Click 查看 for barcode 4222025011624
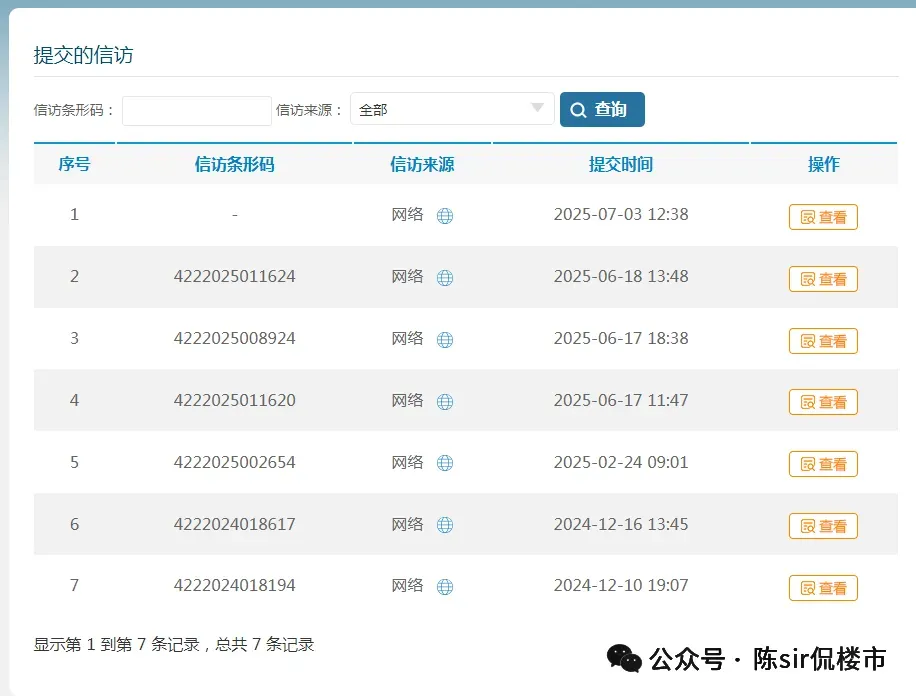The height and width of the screenshot is (696, 916). point(823,279)
